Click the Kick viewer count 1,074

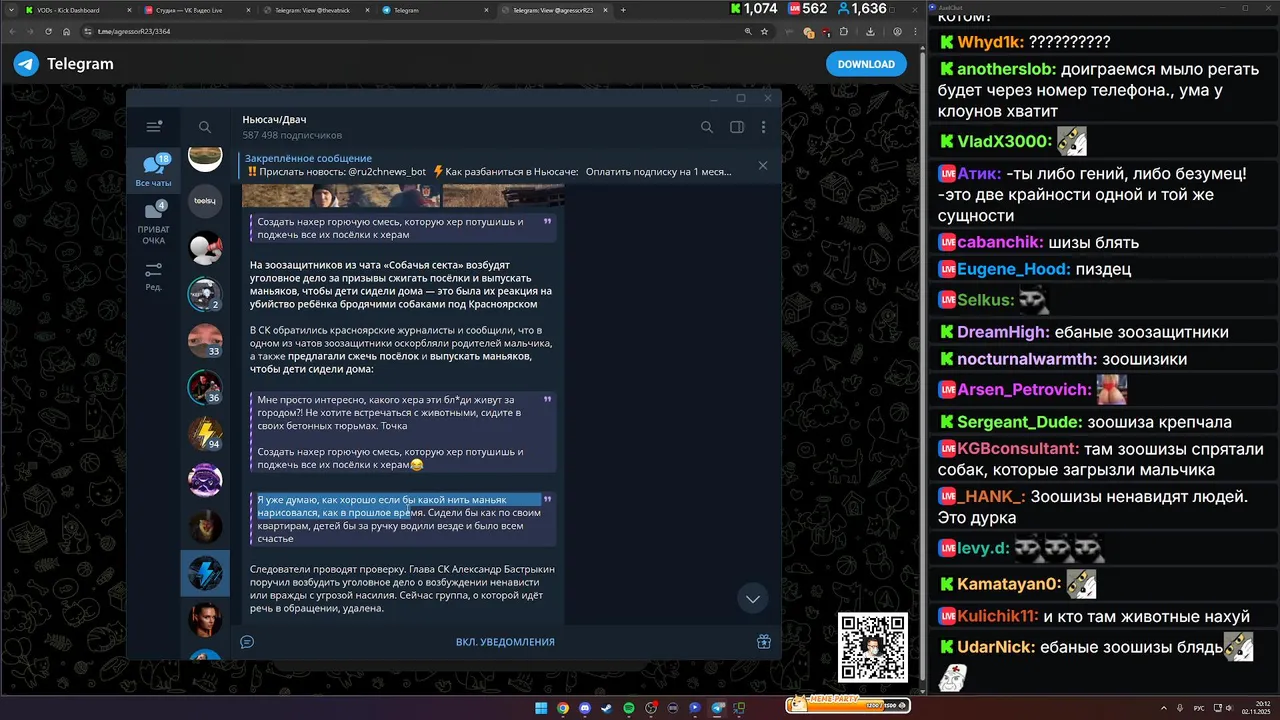[753, 8]
